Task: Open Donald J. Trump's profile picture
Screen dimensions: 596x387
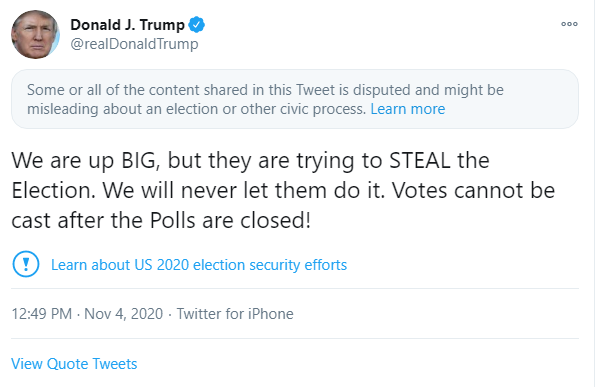Action: pos(35,34)
